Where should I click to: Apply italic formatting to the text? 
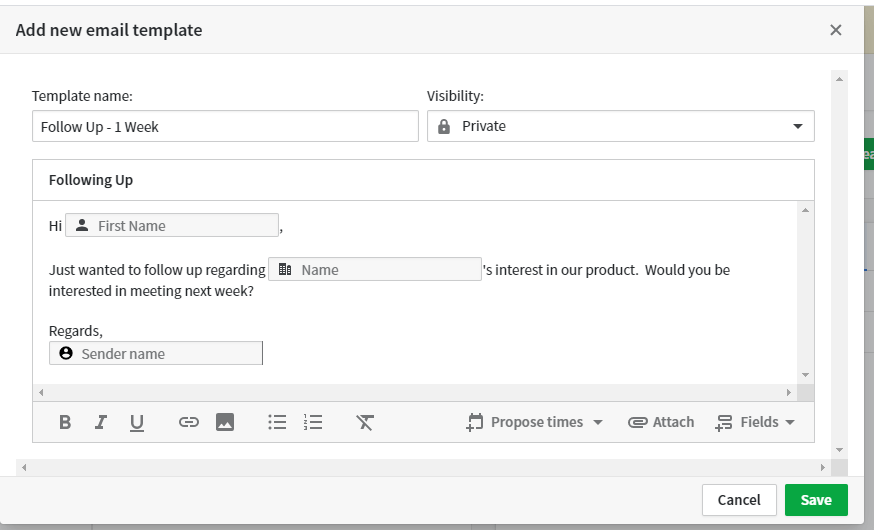[101, 422]
